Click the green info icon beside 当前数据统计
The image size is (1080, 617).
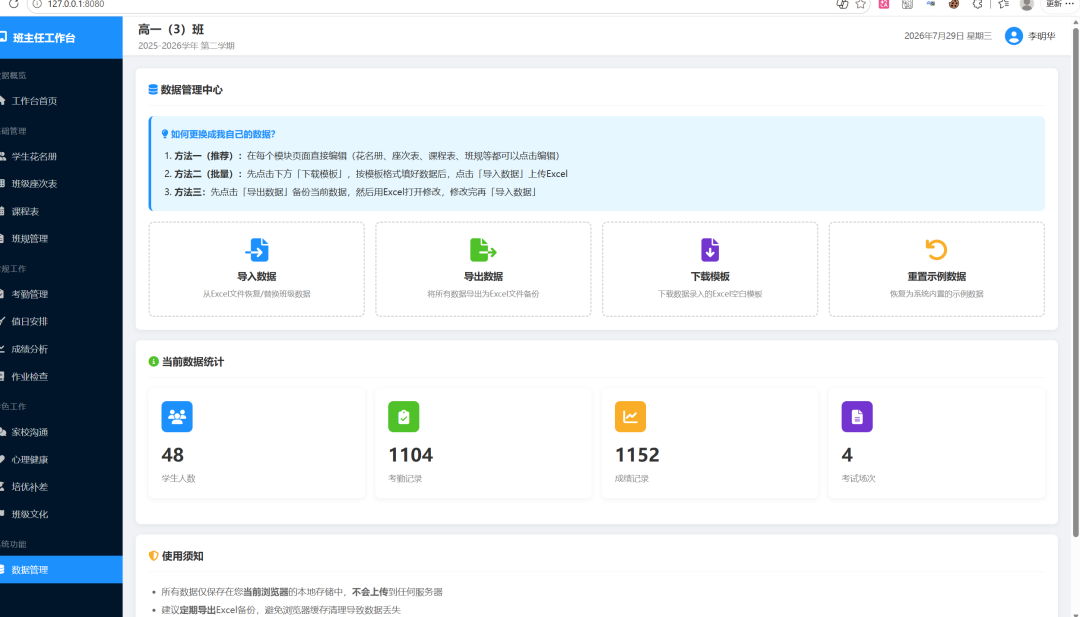pos(154,362)
